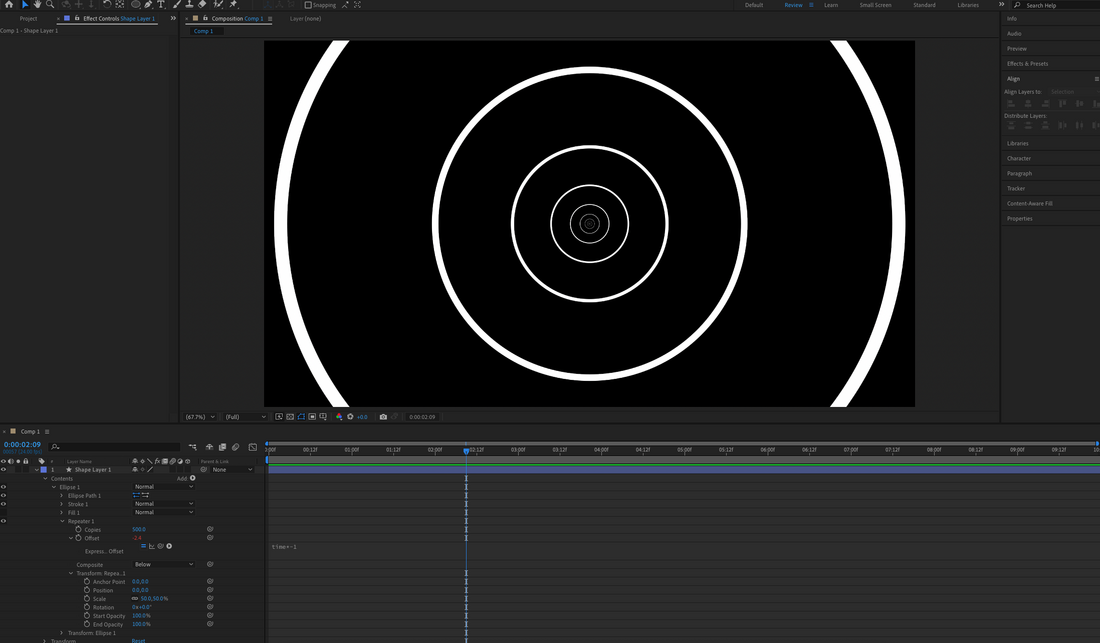Click the Reset link for Transform
This screenshot has height=643, width=1100.
click(x=138, y=640)
